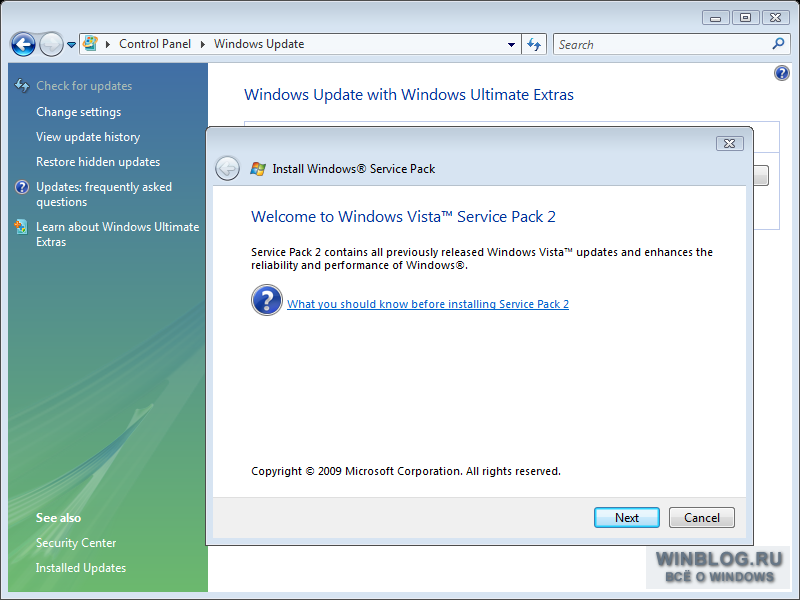Image resolution: width=800 pixels, height=600 pixels.
Task: Maximize the Windows Update window
Action: (x=745, y=18)
